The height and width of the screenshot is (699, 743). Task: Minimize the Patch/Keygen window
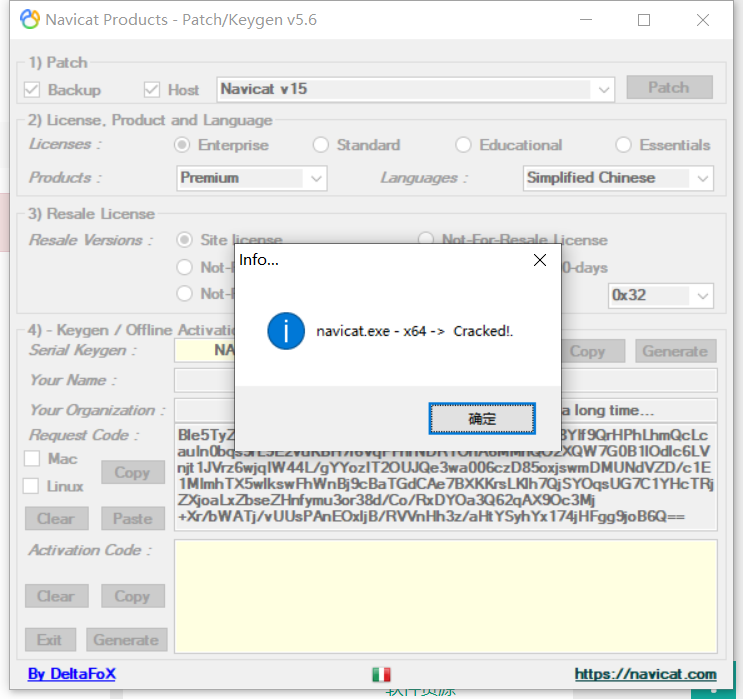(x=586, y=20)
